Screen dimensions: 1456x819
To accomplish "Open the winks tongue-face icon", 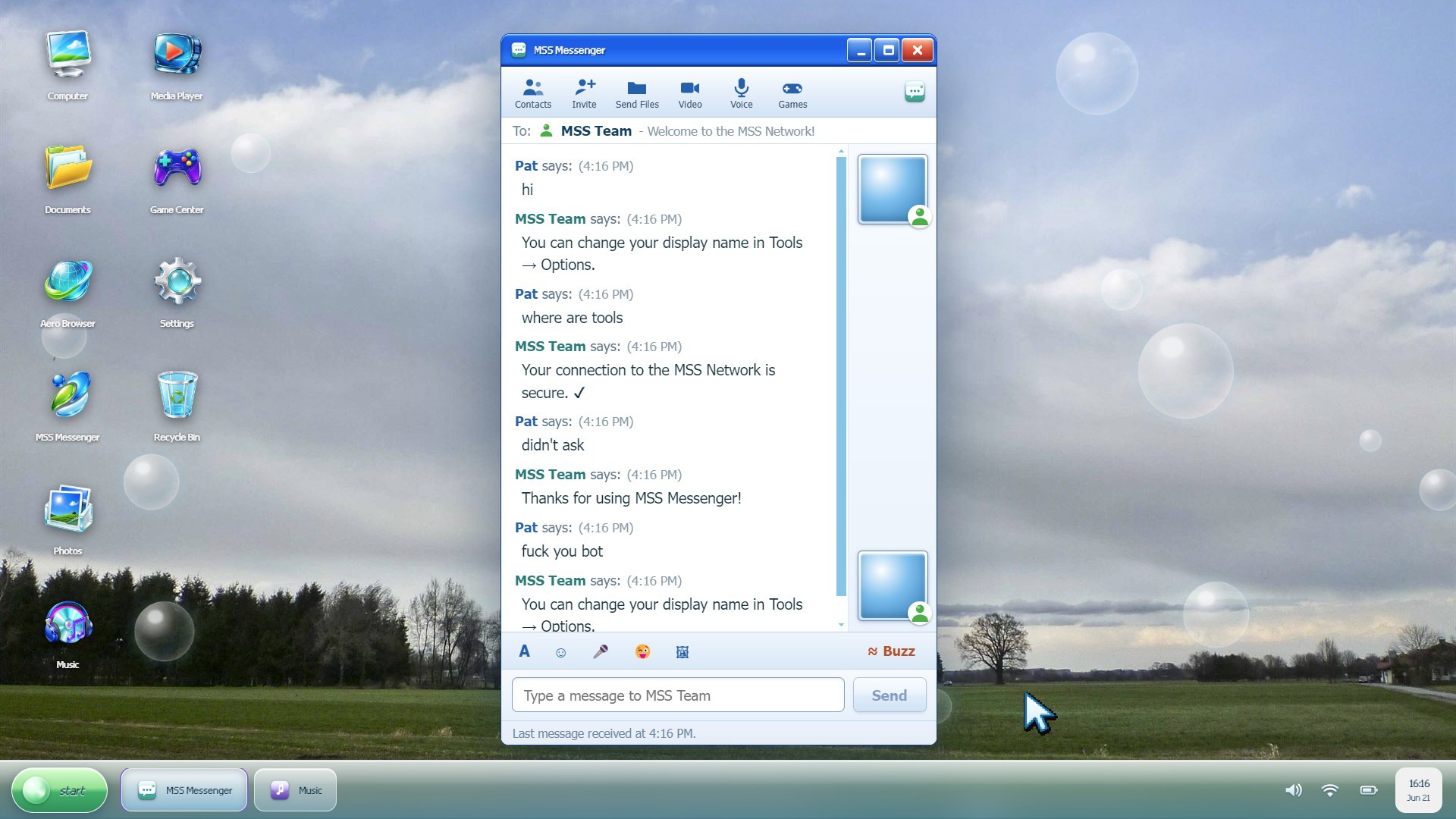I will click(642, 651).
